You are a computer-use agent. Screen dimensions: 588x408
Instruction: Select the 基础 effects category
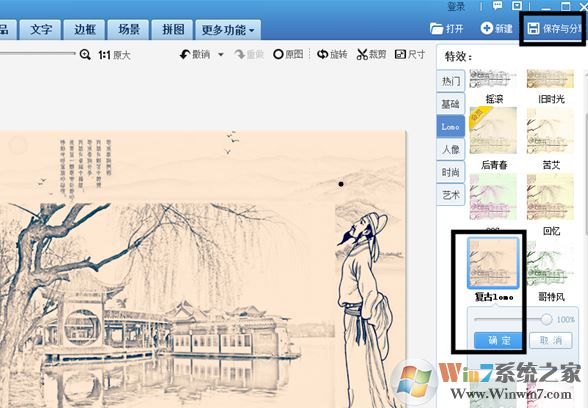tap(450, 104)
